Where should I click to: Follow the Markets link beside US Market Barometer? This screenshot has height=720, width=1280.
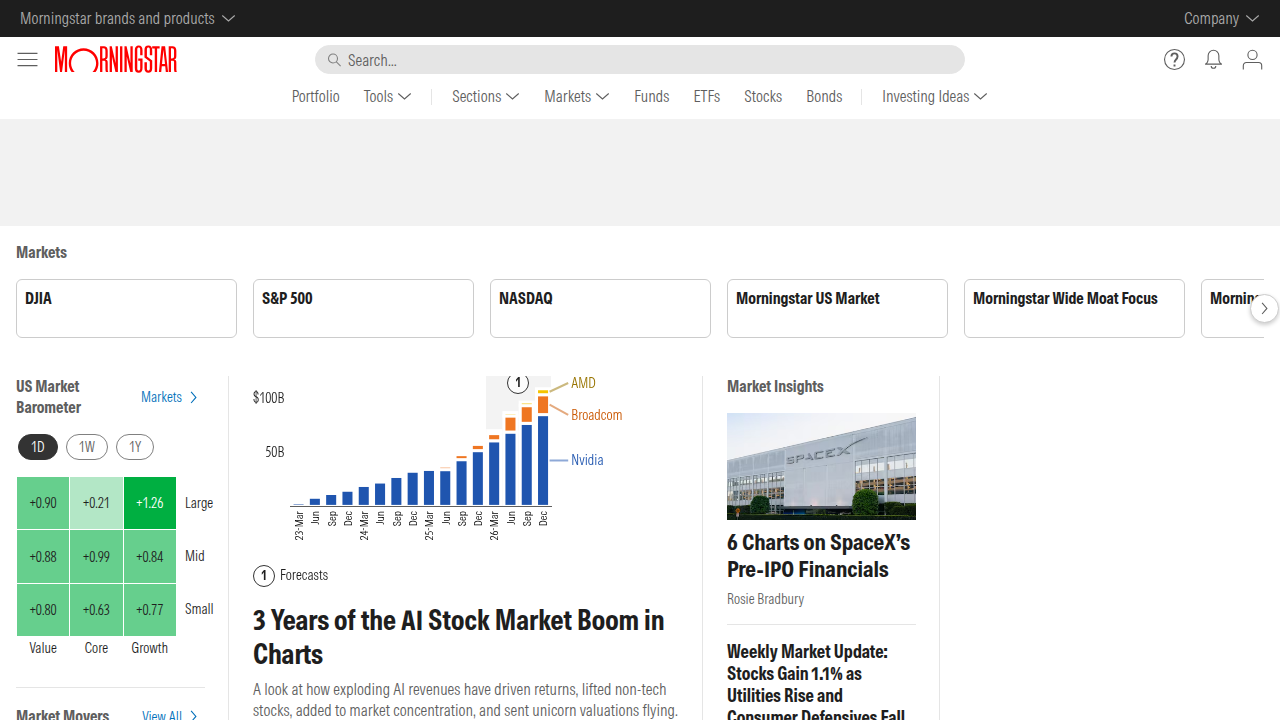click(x=170, y=397)
